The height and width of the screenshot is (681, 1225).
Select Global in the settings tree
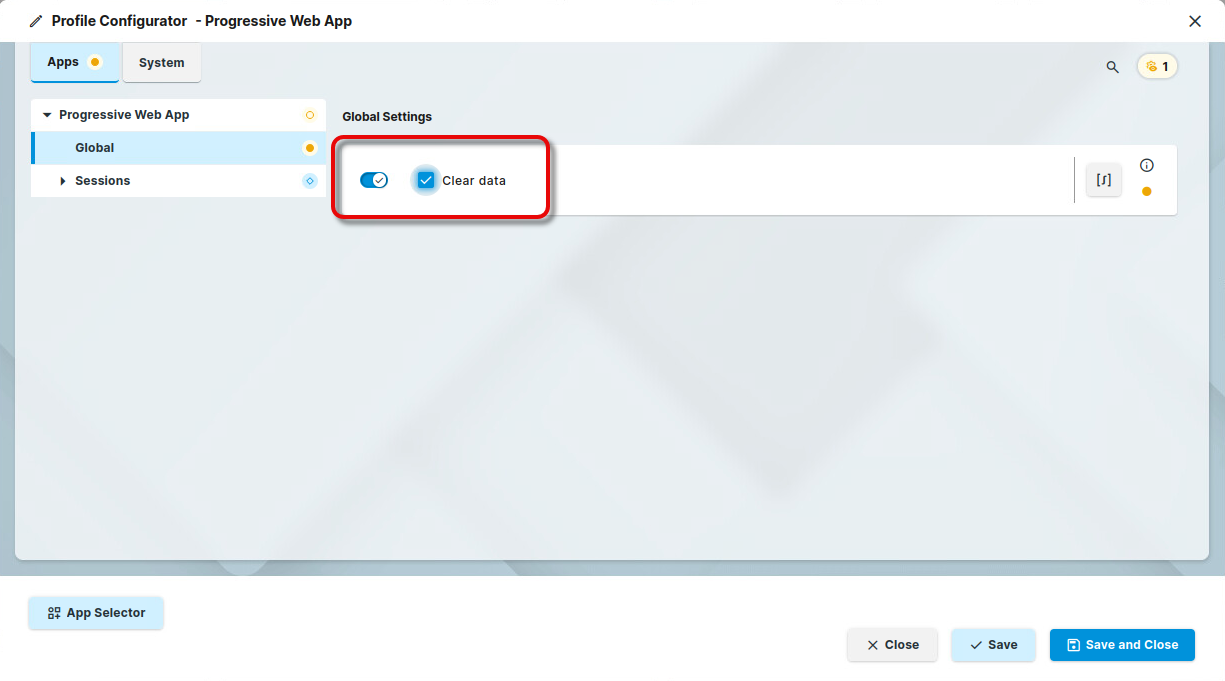click(x=95, y=148)
